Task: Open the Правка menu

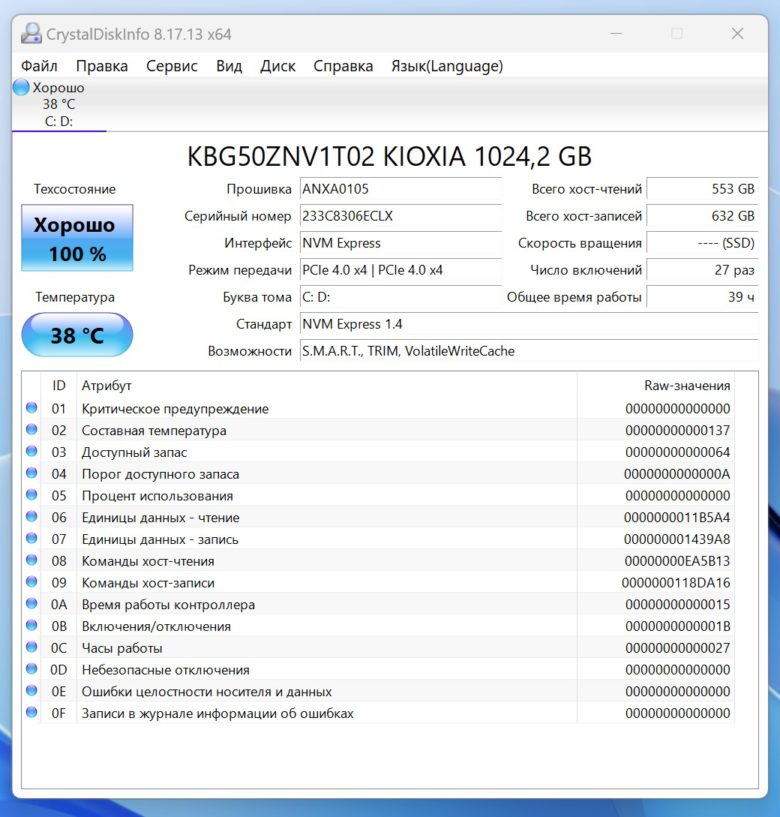Action: pos(102,66)
